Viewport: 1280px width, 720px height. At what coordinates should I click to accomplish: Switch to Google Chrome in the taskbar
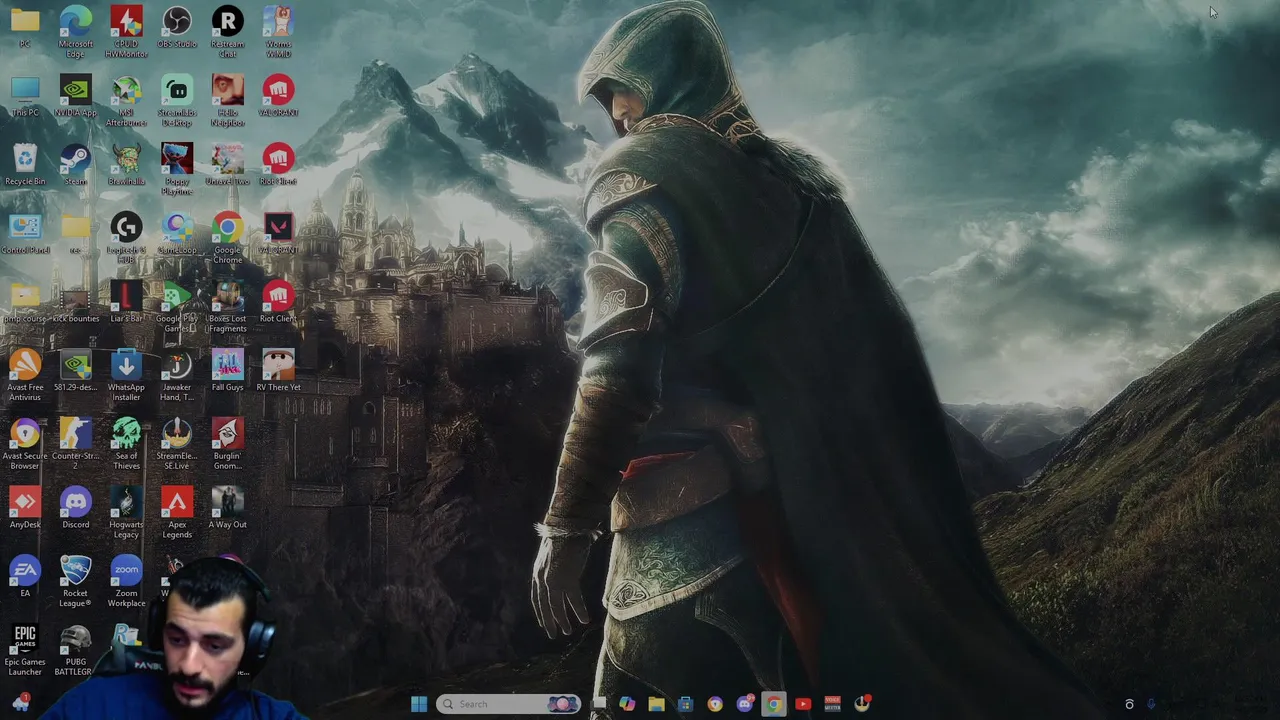[x=773, y=704]
